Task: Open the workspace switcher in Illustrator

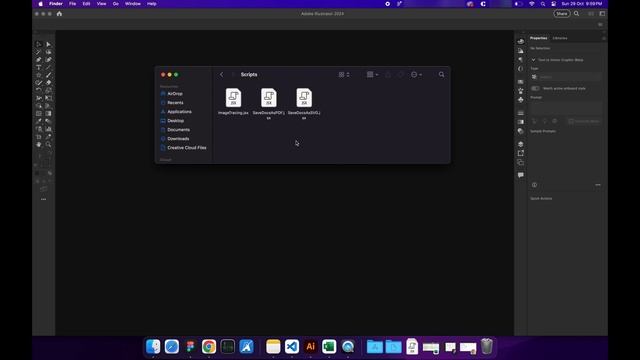Action: pos(602,13)
